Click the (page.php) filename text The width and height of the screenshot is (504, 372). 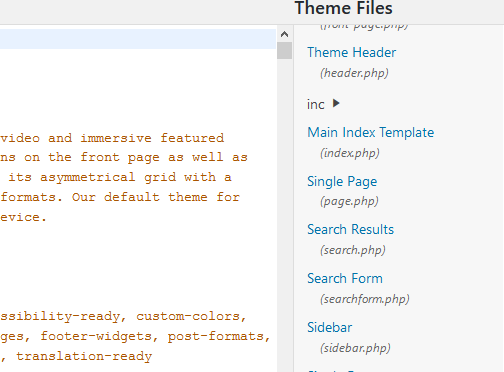(349, 201)
